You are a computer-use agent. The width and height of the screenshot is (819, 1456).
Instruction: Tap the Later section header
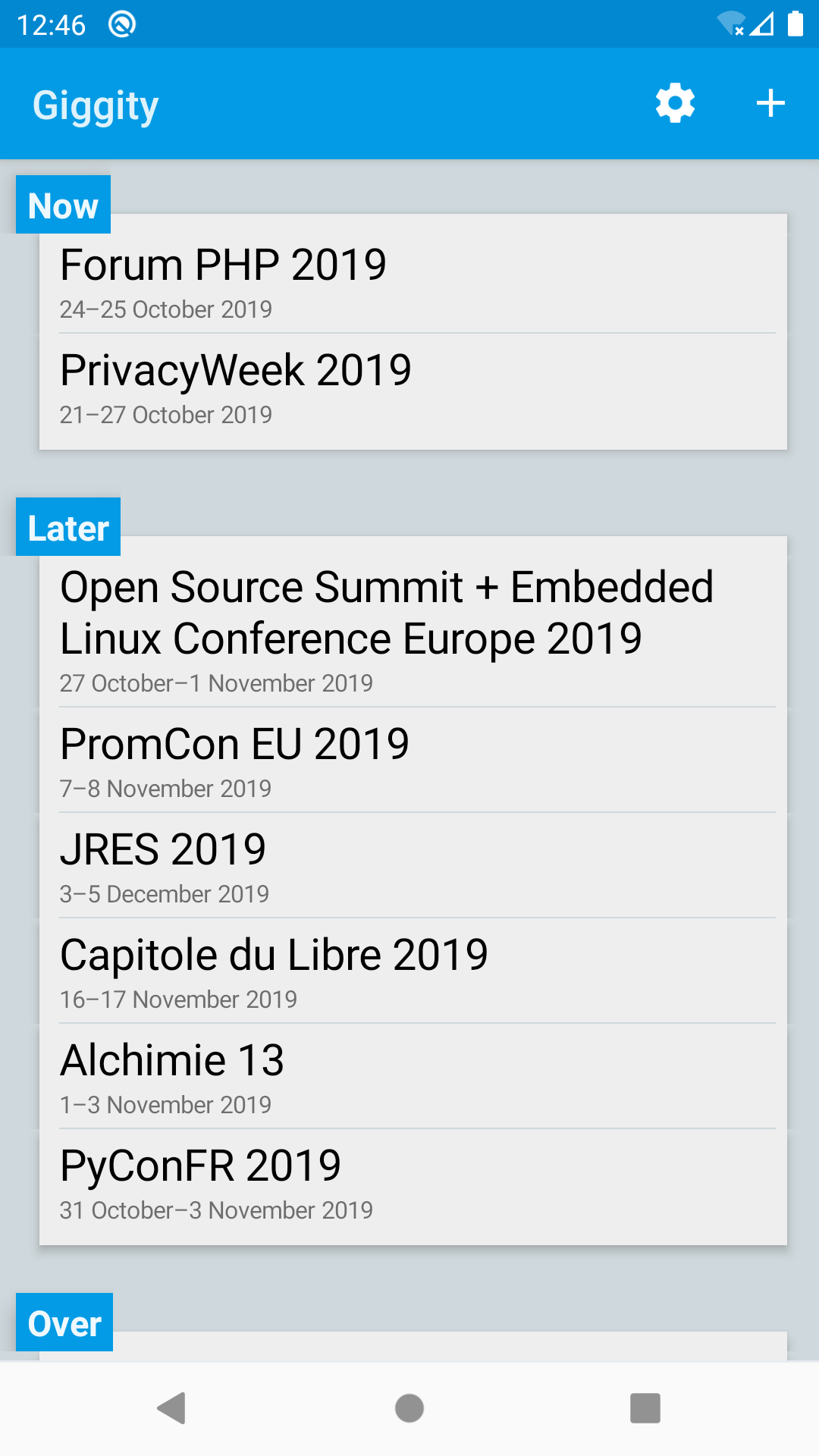click(x=68, y=527)
